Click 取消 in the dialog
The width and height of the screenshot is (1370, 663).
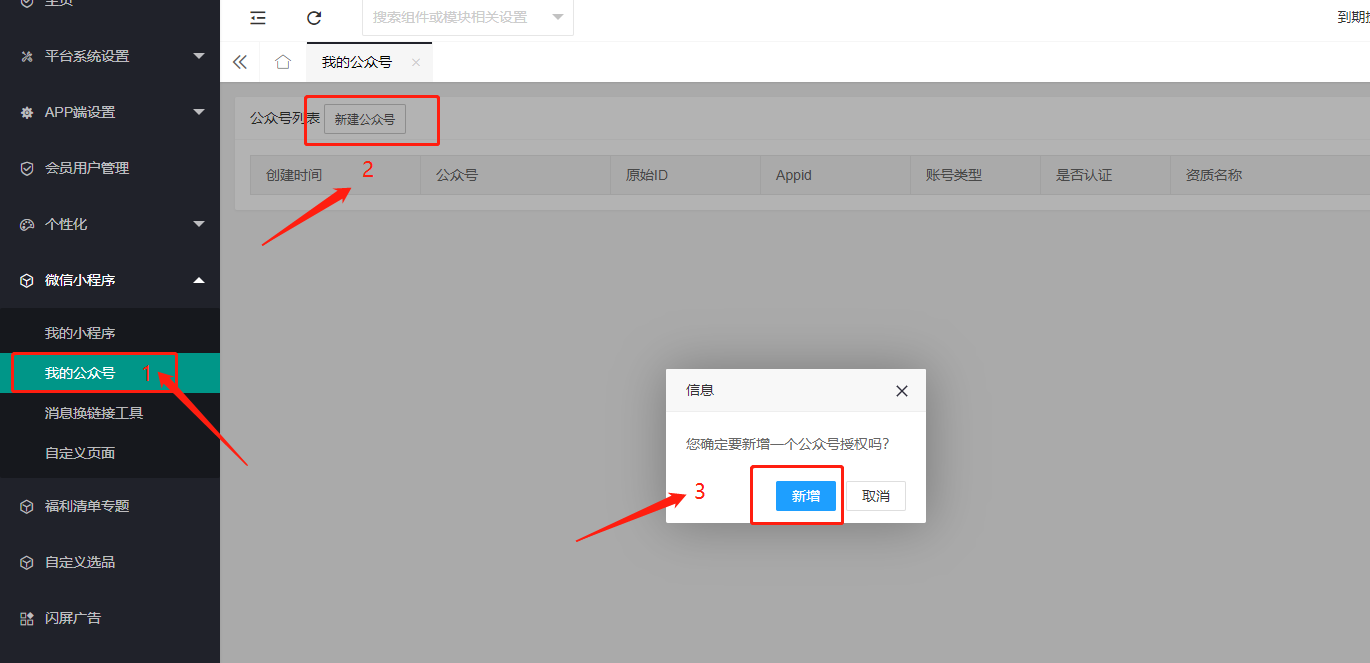point(876,496)
